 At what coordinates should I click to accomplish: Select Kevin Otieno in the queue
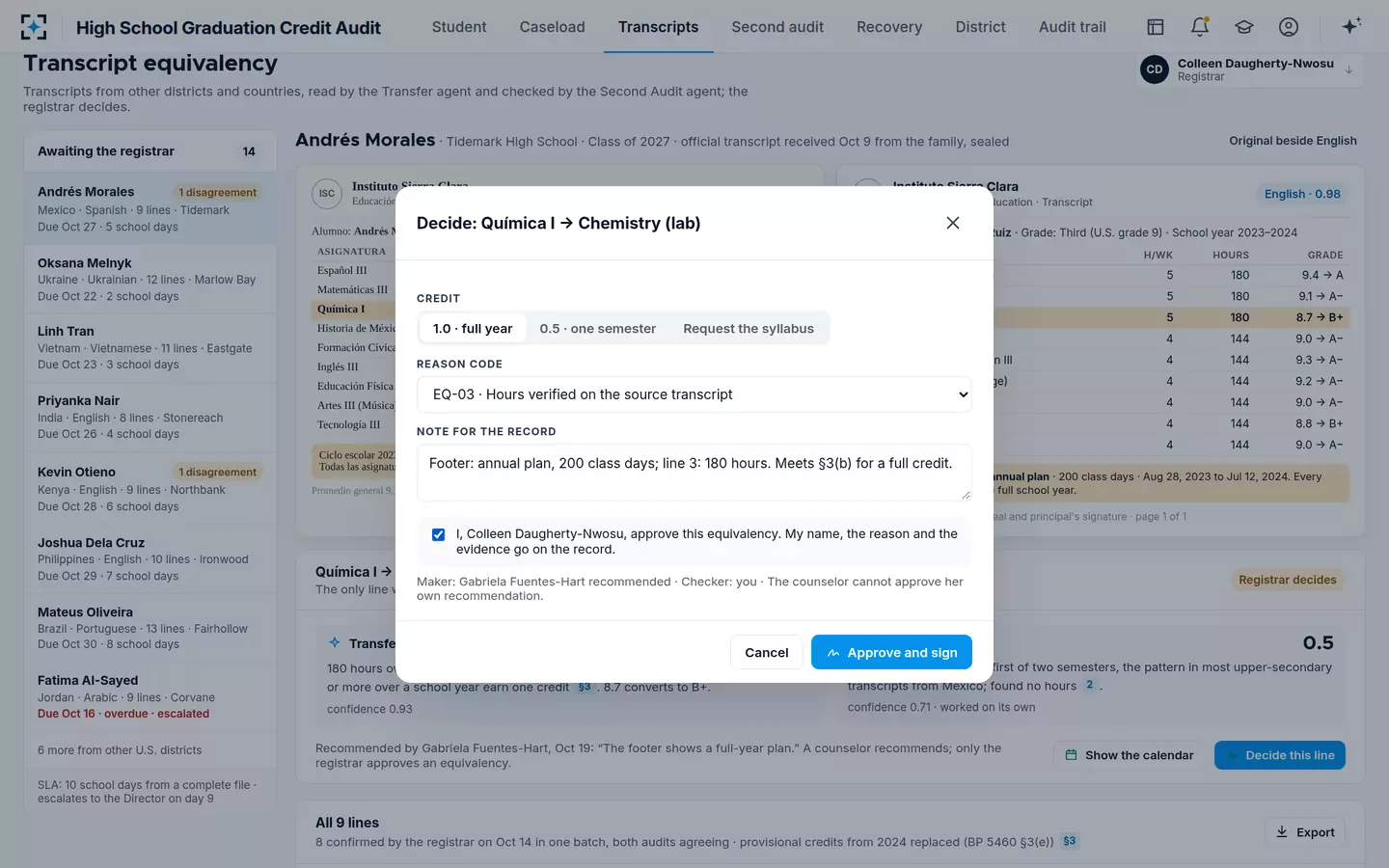(x=150, y=488)
